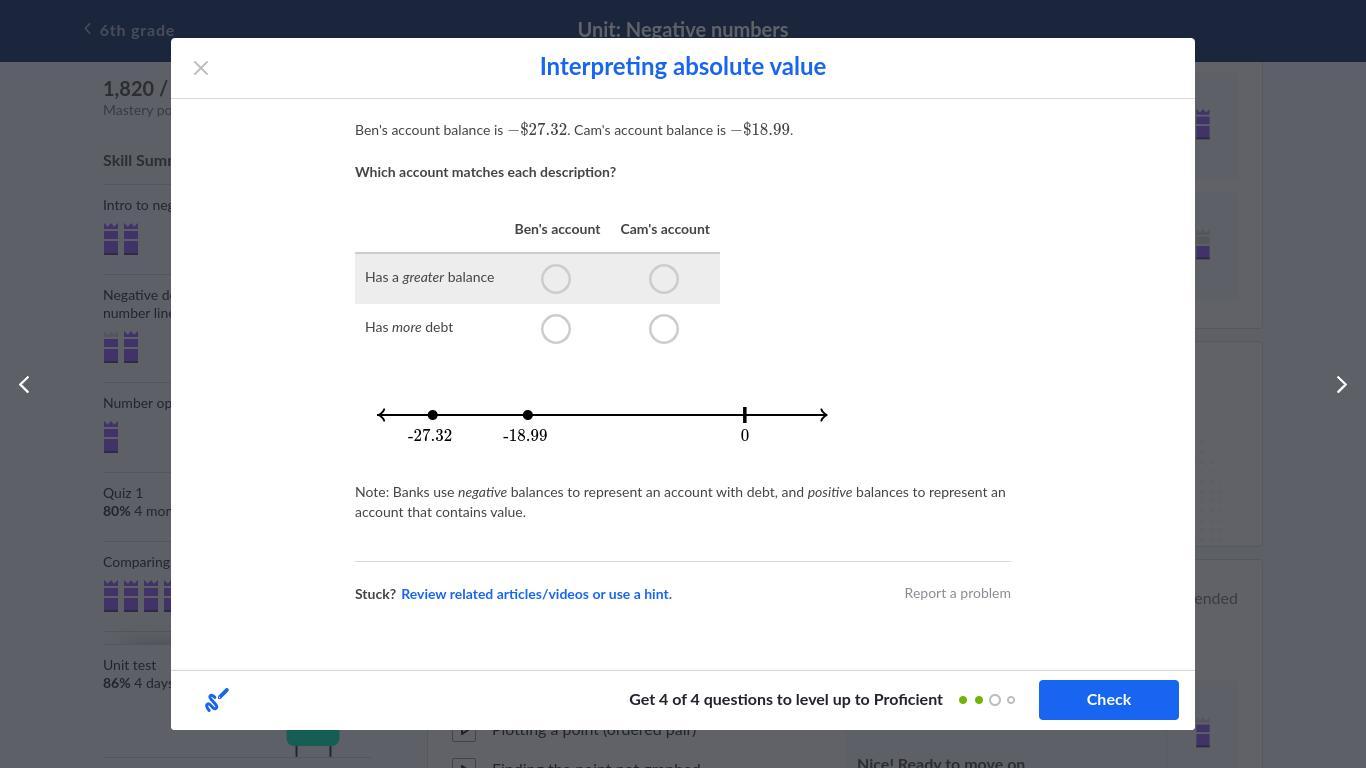
Task: Go to next item with right arrow
Action: pyautogui.click(x=1341, y=385)
